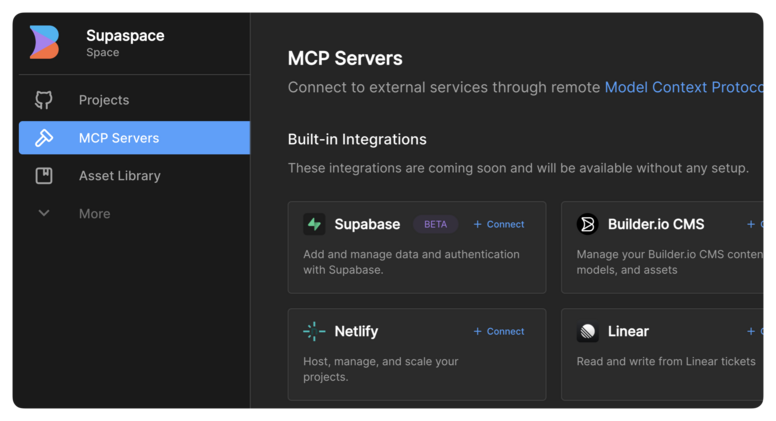Click the Builder.io CMS logo icon
This screenshot has width=776, height=421.
588,224
